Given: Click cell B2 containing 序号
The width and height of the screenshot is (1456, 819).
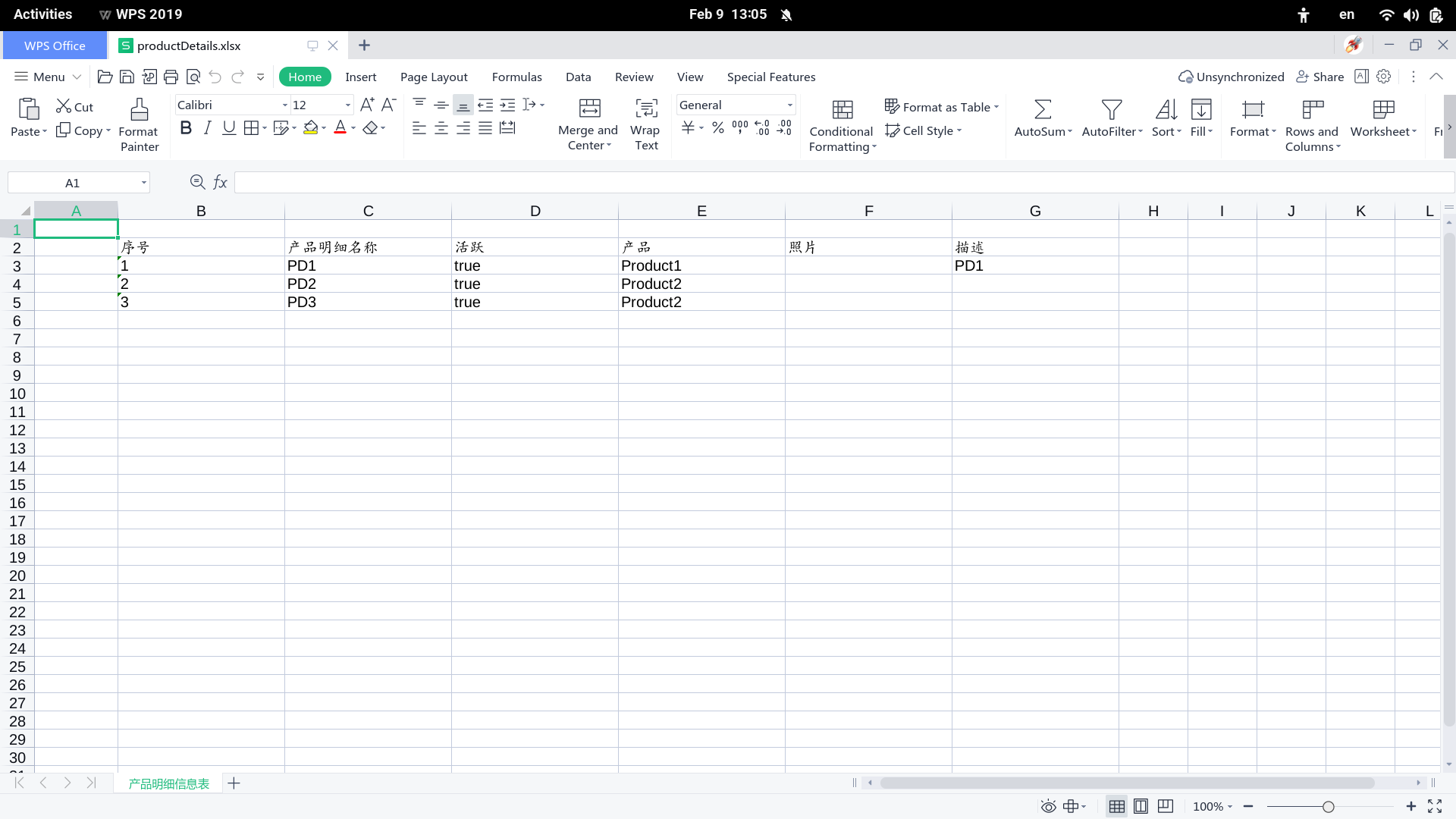Looking at the screenshot, I should point(200,247).
